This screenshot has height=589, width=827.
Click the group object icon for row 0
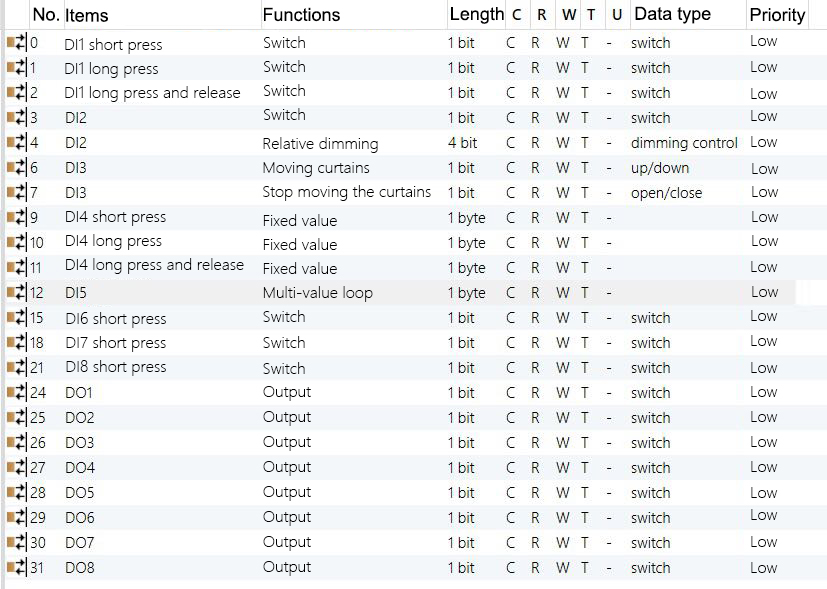(x=17, y=43)
